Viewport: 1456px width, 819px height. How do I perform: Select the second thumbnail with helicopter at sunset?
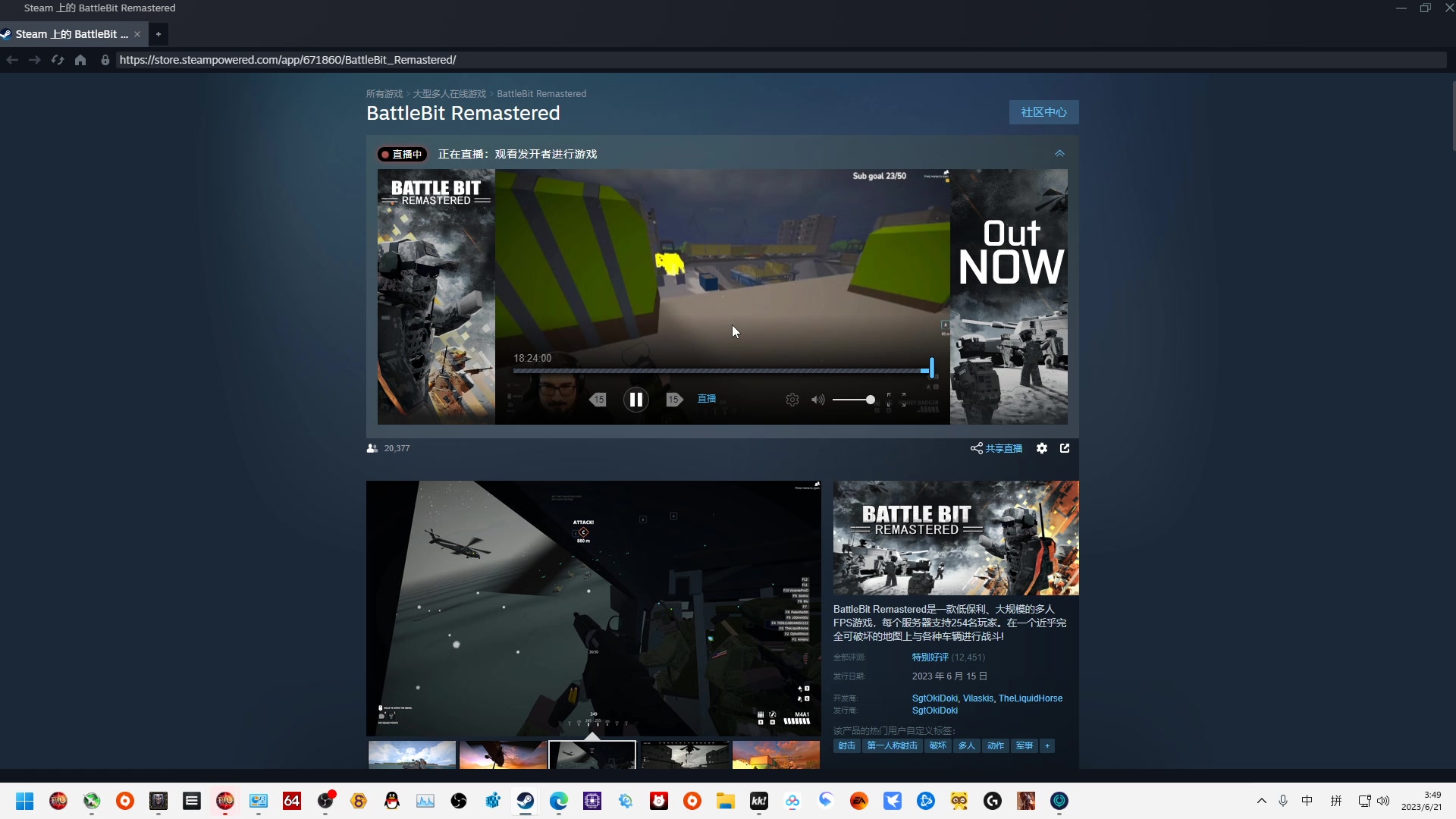[503, 755]
